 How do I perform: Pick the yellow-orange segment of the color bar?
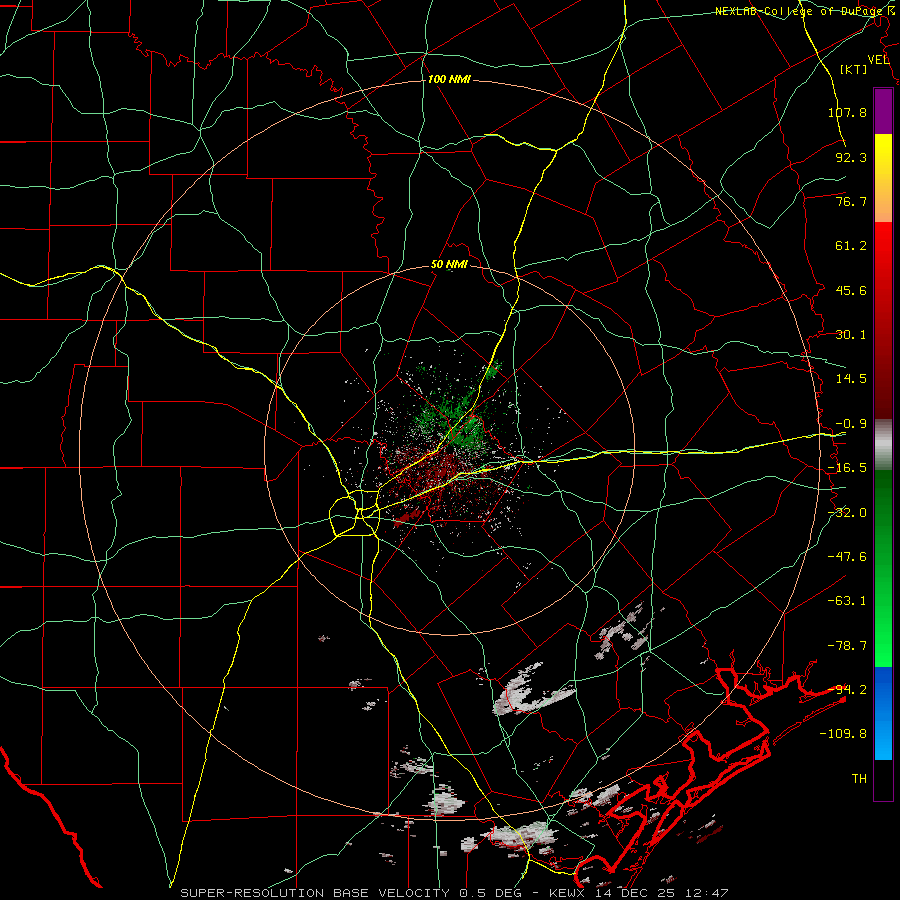point(883,178)
